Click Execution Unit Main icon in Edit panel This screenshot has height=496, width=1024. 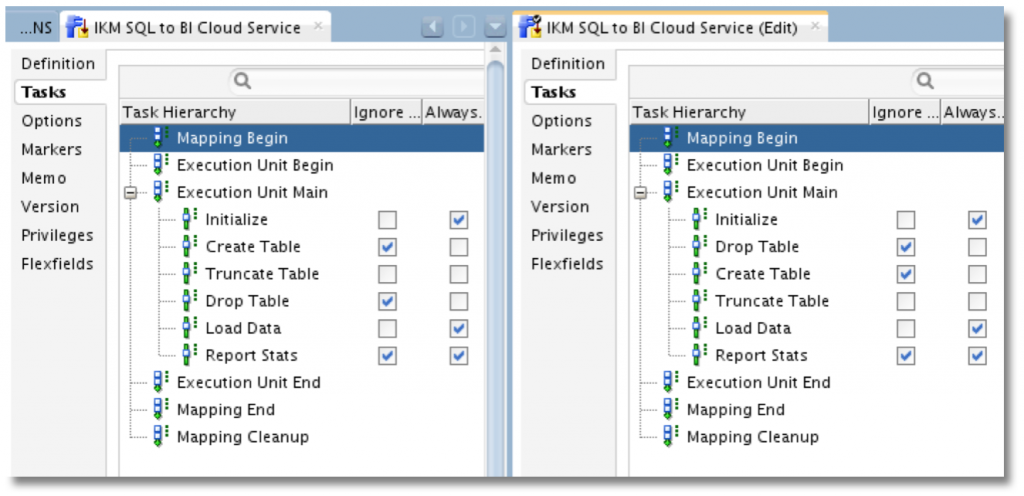pyautogui.click(x=670, y=192)
